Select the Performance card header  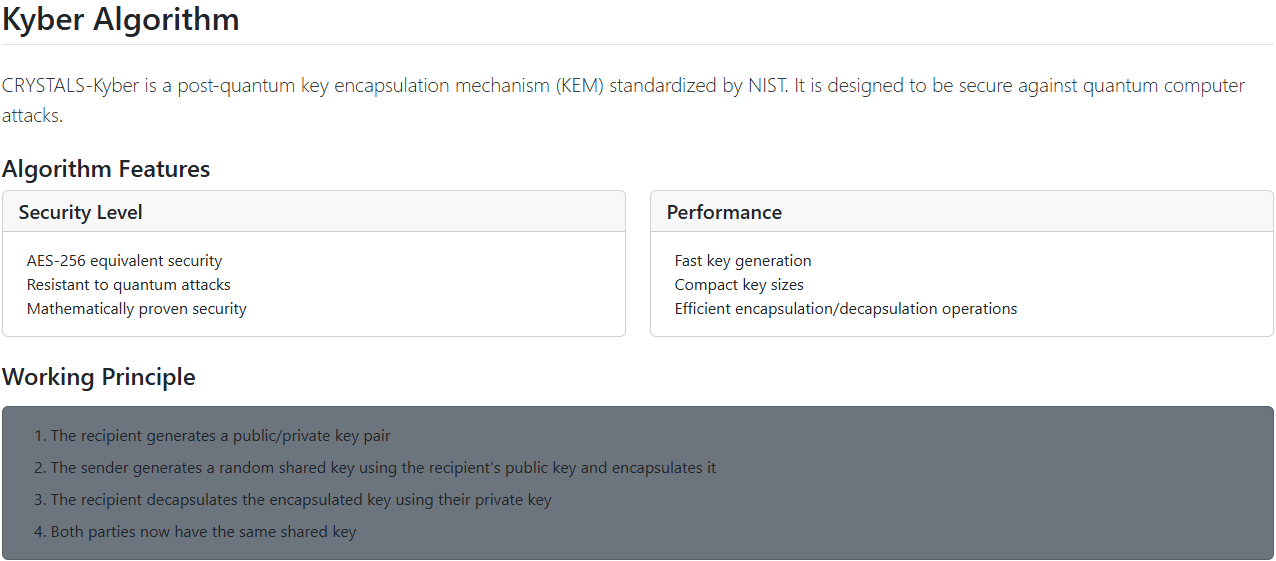[x=724, y=212]
